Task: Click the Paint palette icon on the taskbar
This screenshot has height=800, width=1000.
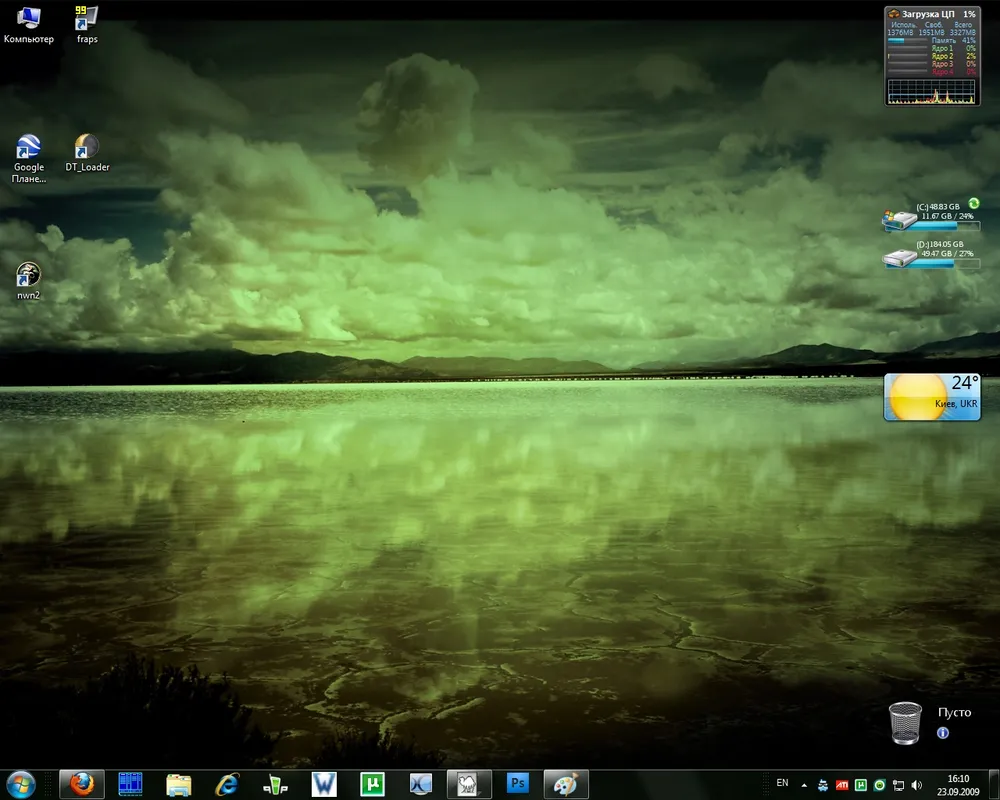Action: click(566, 784)
